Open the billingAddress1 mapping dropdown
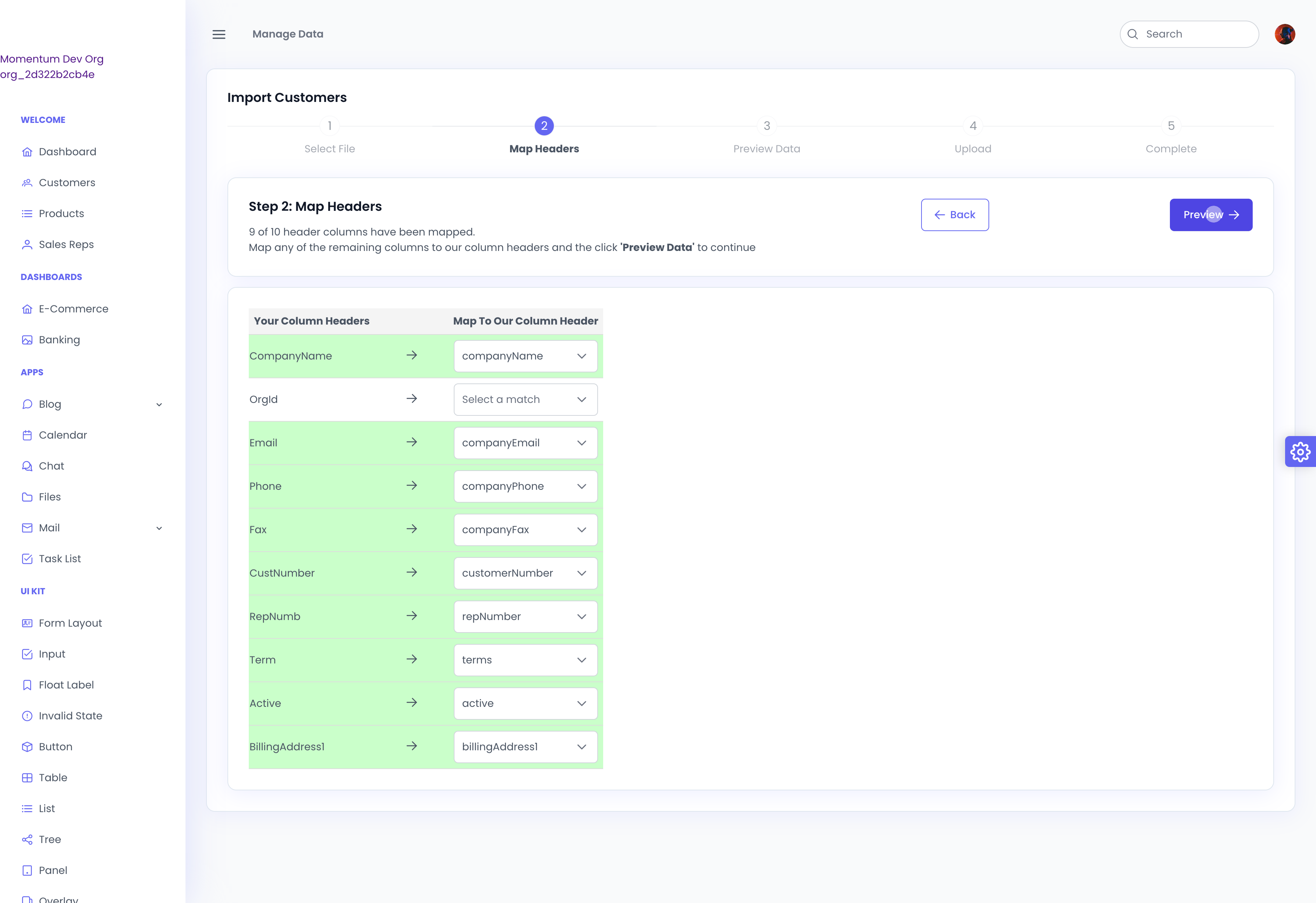 tap(526, 746)
